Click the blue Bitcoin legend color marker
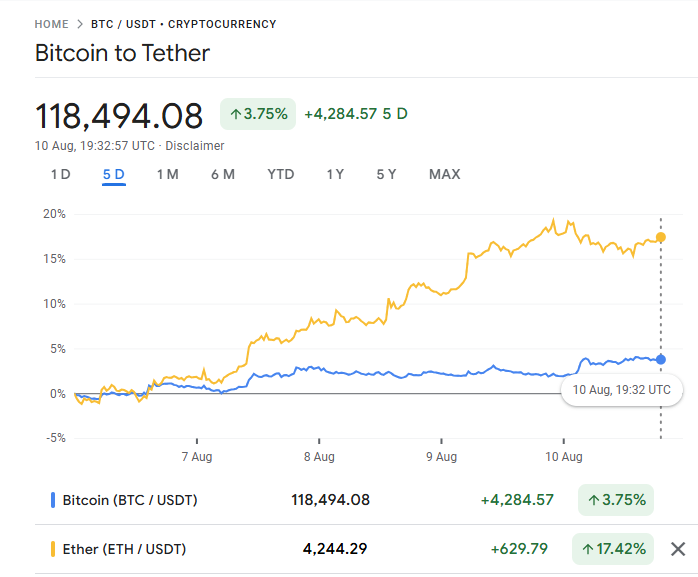698x577 pixels. [x=52, y=499]
